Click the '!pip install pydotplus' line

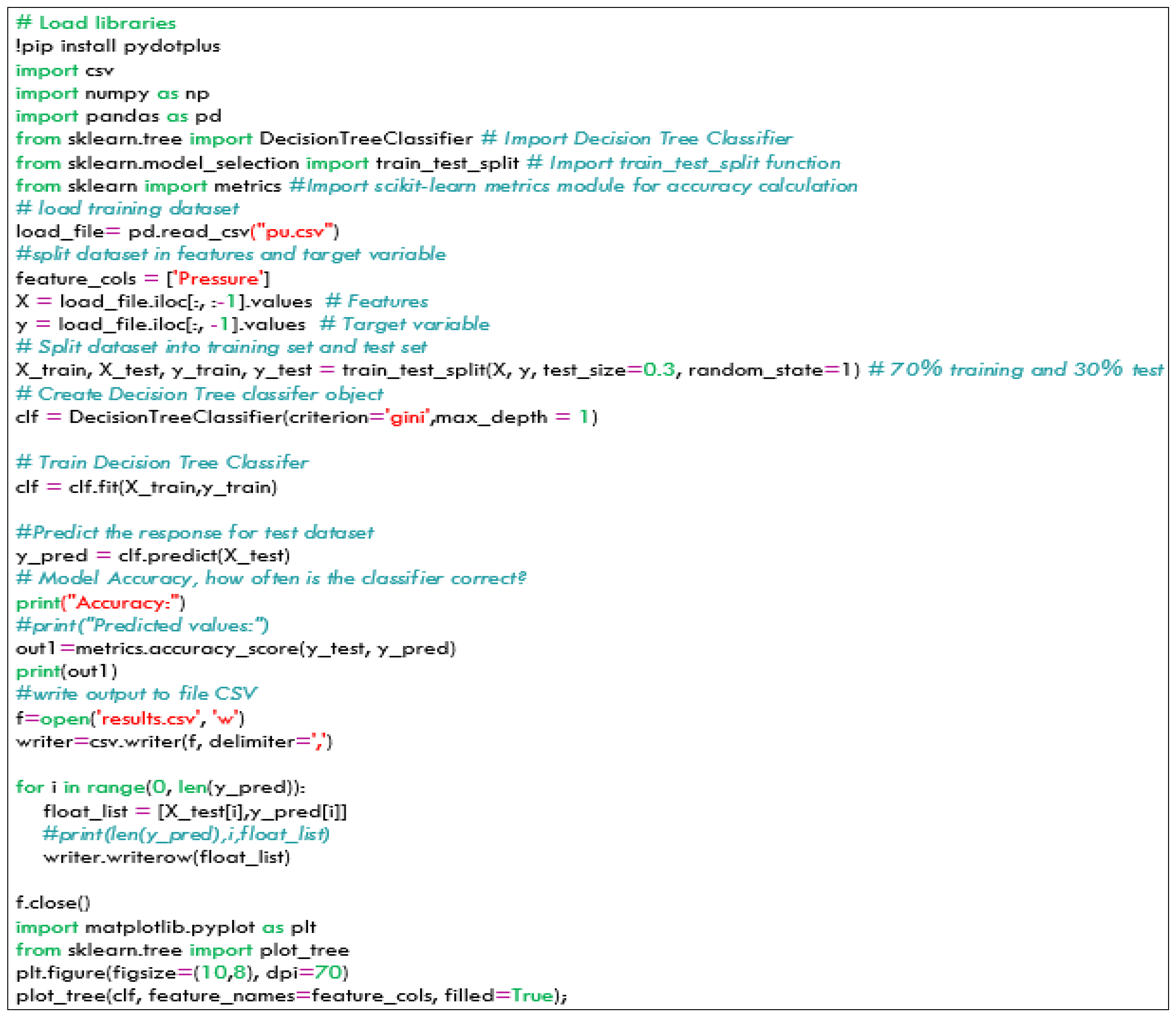(118, 46)
